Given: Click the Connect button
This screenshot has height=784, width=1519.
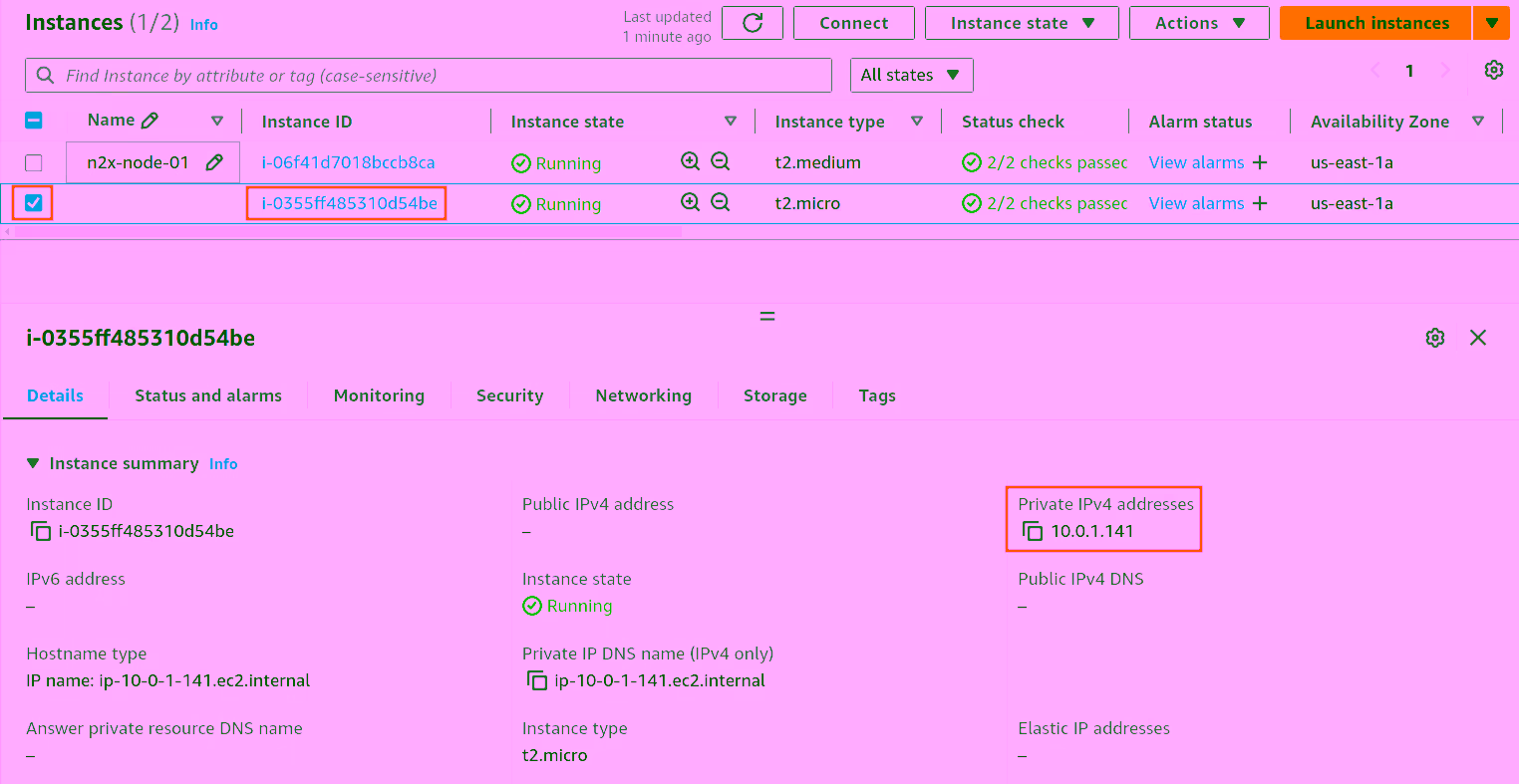Looking at the screenshot, I should tap(853, 22).
